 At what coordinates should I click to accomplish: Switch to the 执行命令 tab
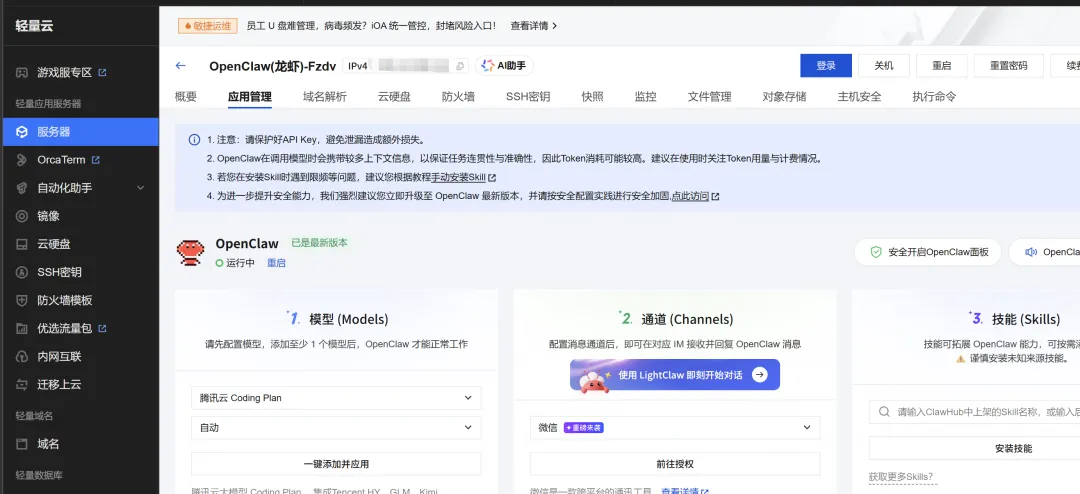[934, 96]
